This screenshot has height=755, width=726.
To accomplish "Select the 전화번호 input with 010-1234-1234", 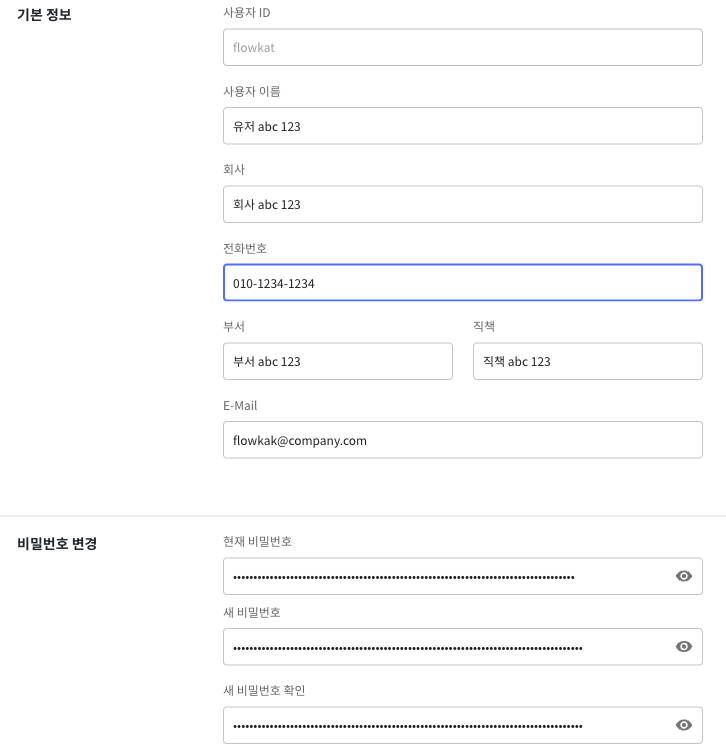I will pyautogui.click(x=462, y=283).
